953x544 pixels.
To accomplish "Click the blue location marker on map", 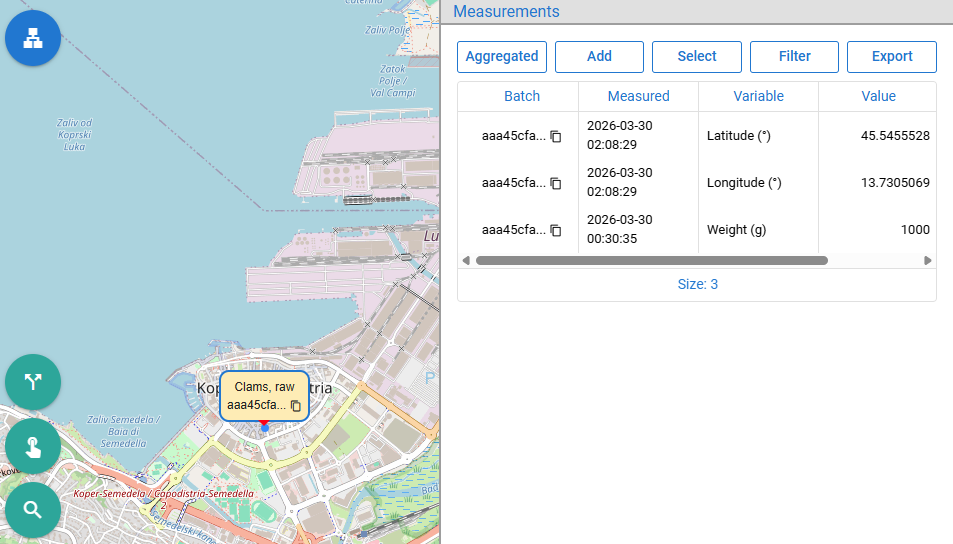I will coord(265,428).
